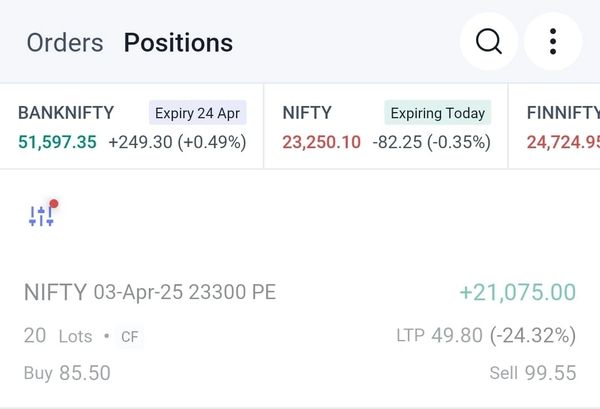Switch to the Orders tab

point(65,43)
